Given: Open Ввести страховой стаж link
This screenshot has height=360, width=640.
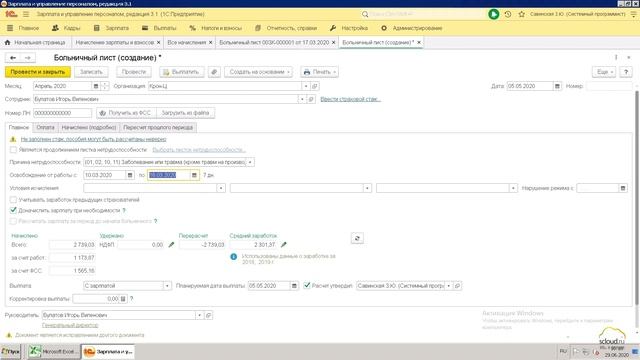Looking at the screenshot, I should click(351, 99).
